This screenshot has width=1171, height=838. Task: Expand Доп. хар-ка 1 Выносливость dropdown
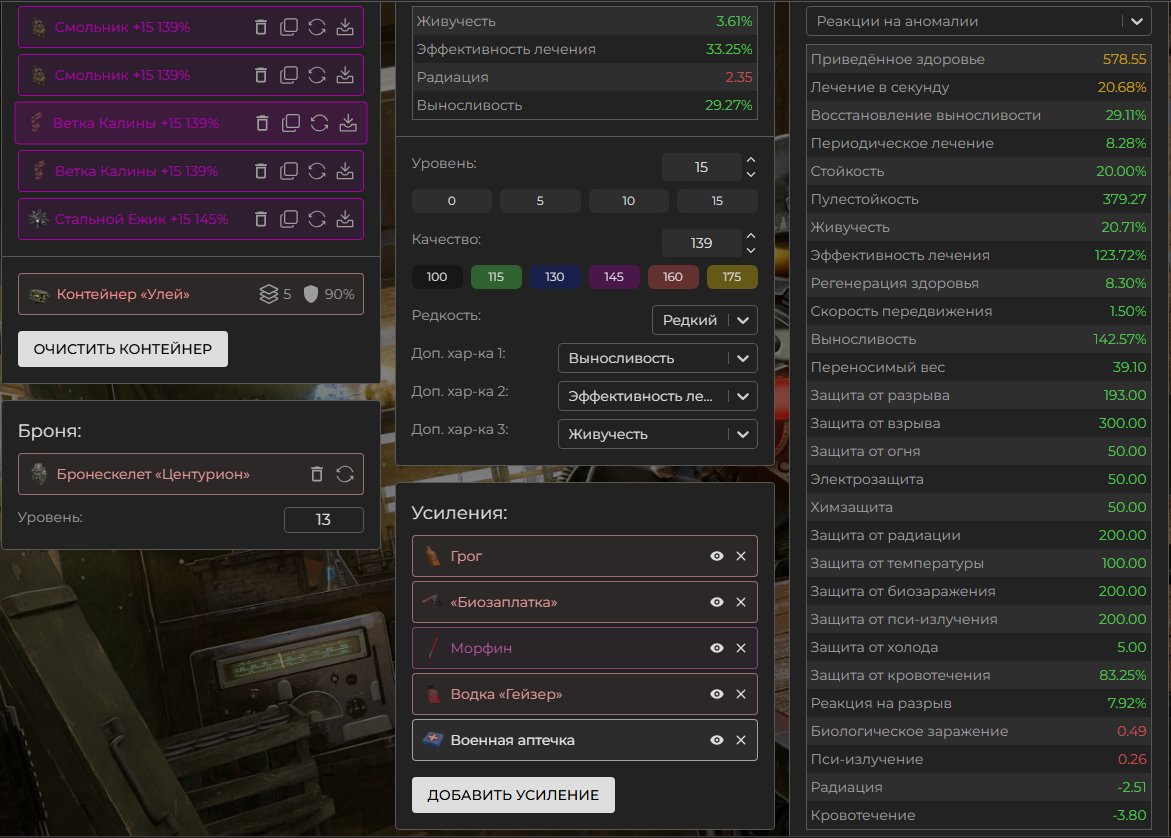(657, 358)
